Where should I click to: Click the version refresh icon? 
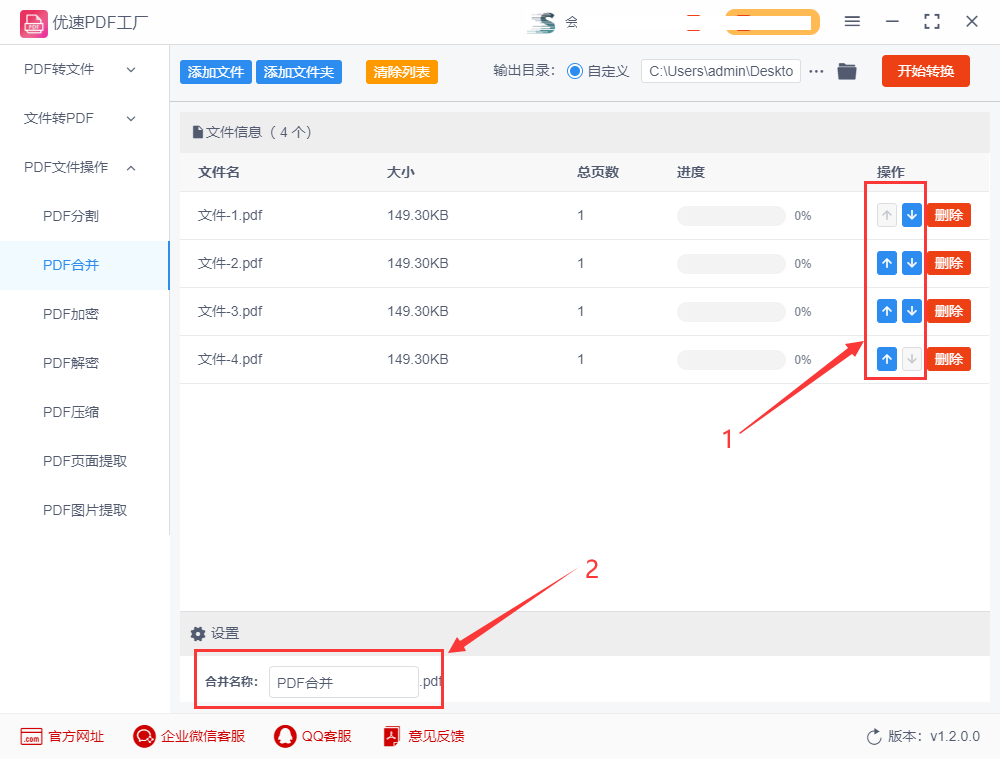[x=874, y=736]
